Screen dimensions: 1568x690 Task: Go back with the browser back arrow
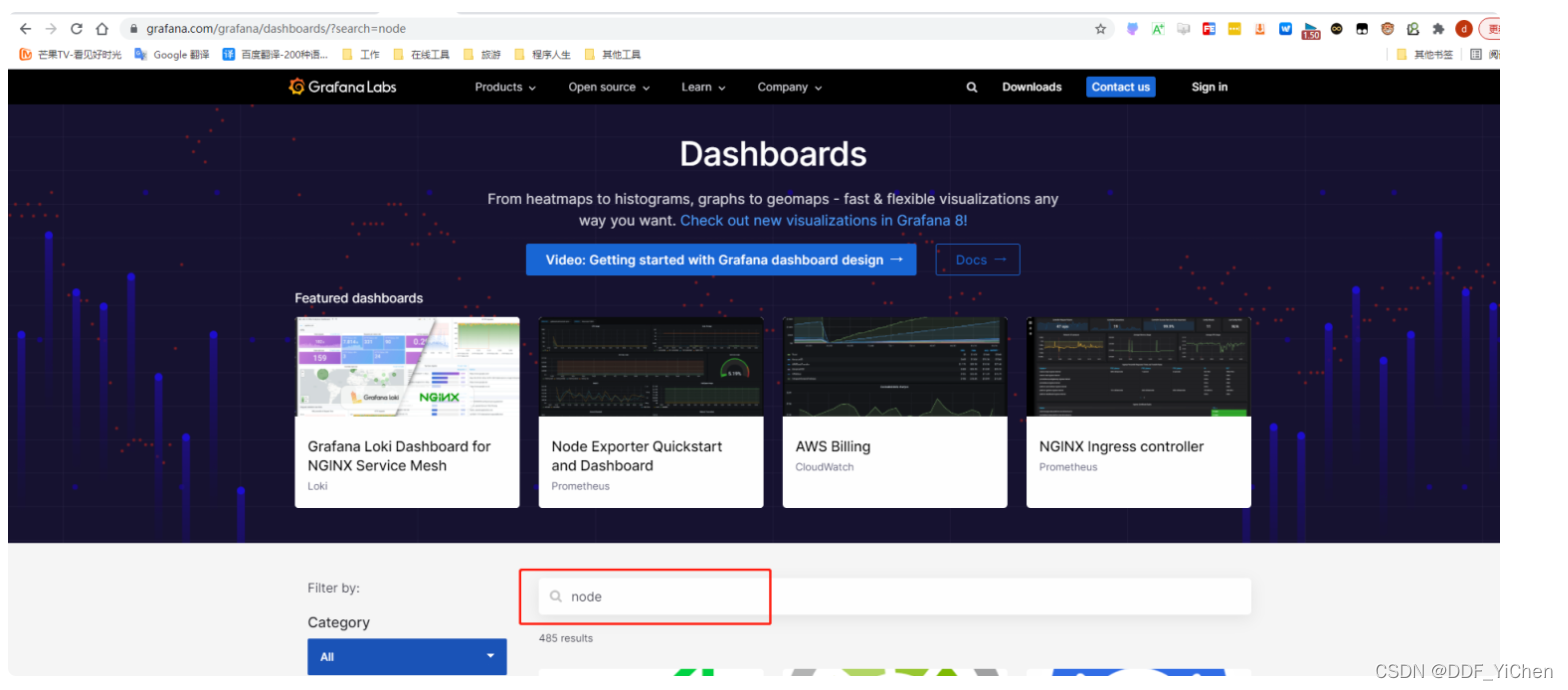[x=25, y=29]
